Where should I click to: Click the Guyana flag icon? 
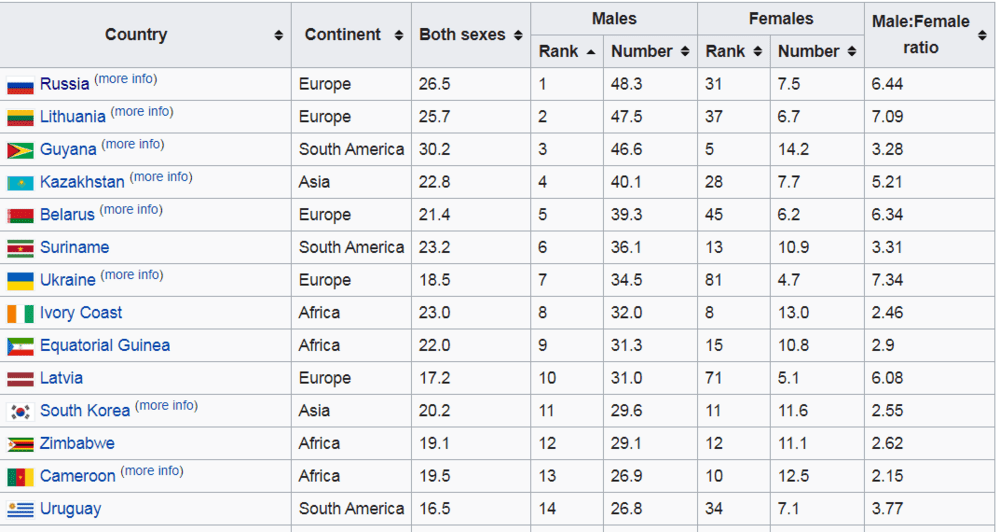(20, 151)
